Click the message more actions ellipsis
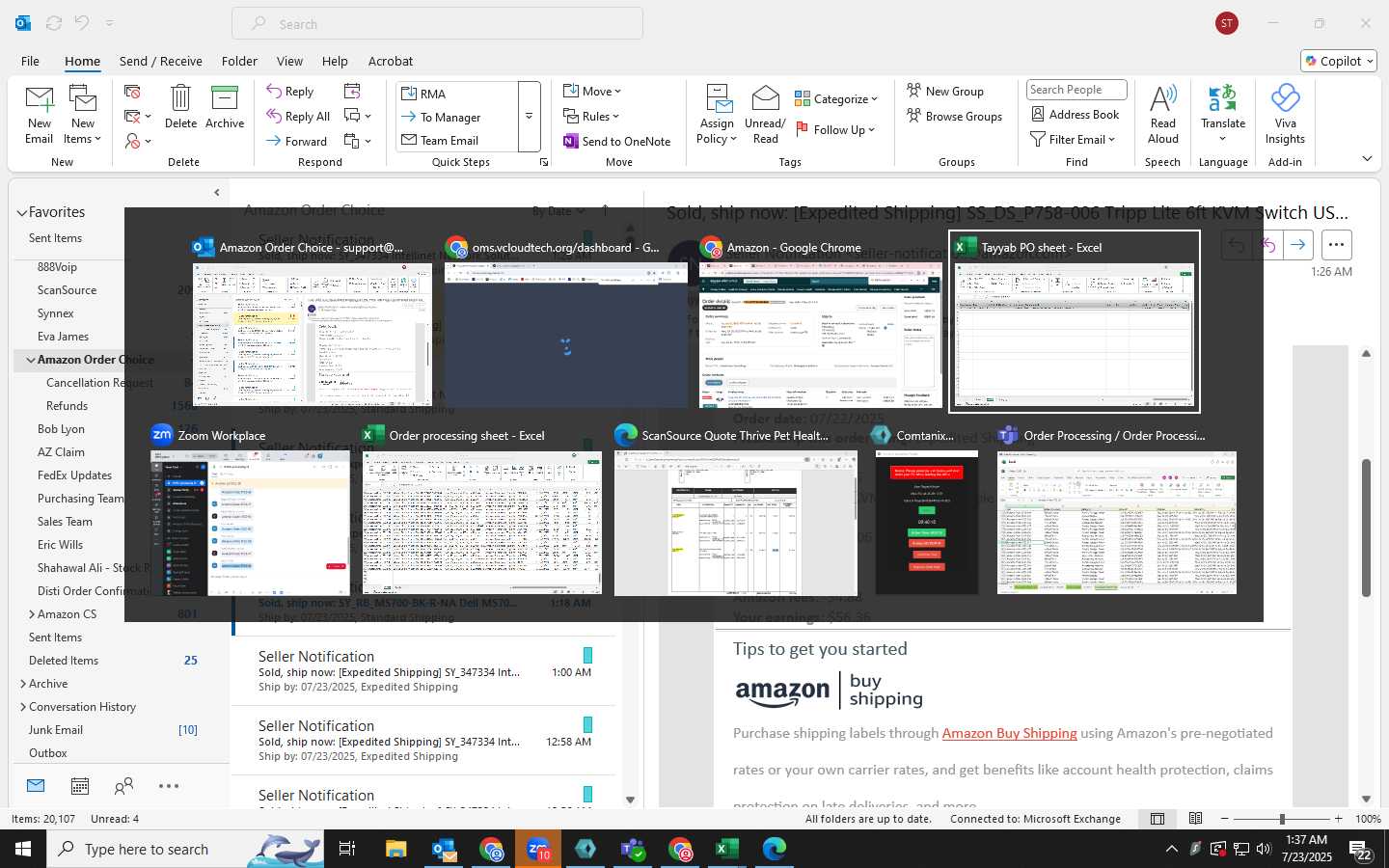1389x868 pixels. click(1336, 245)
